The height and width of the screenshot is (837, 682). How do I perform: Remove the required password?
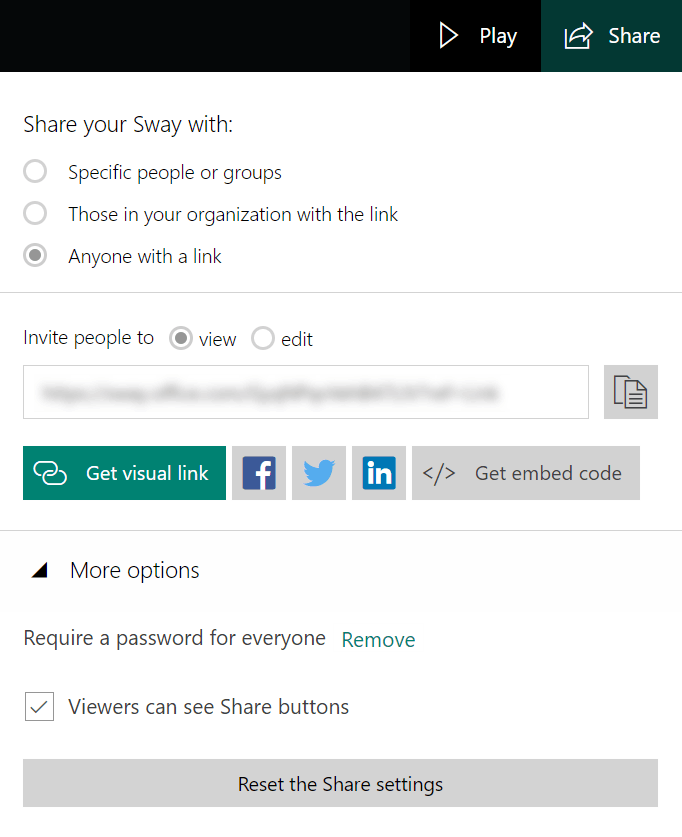(378, 640)
